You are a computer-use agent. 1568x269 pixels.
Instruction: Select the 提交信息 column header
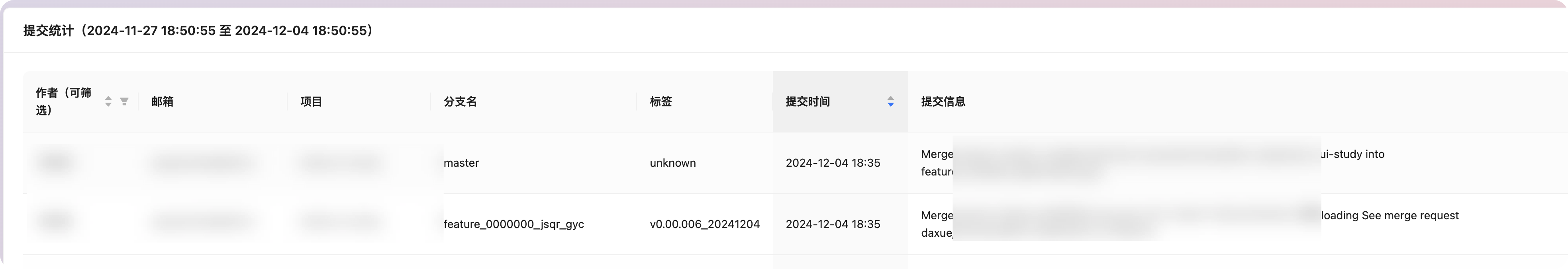point(943,101)
